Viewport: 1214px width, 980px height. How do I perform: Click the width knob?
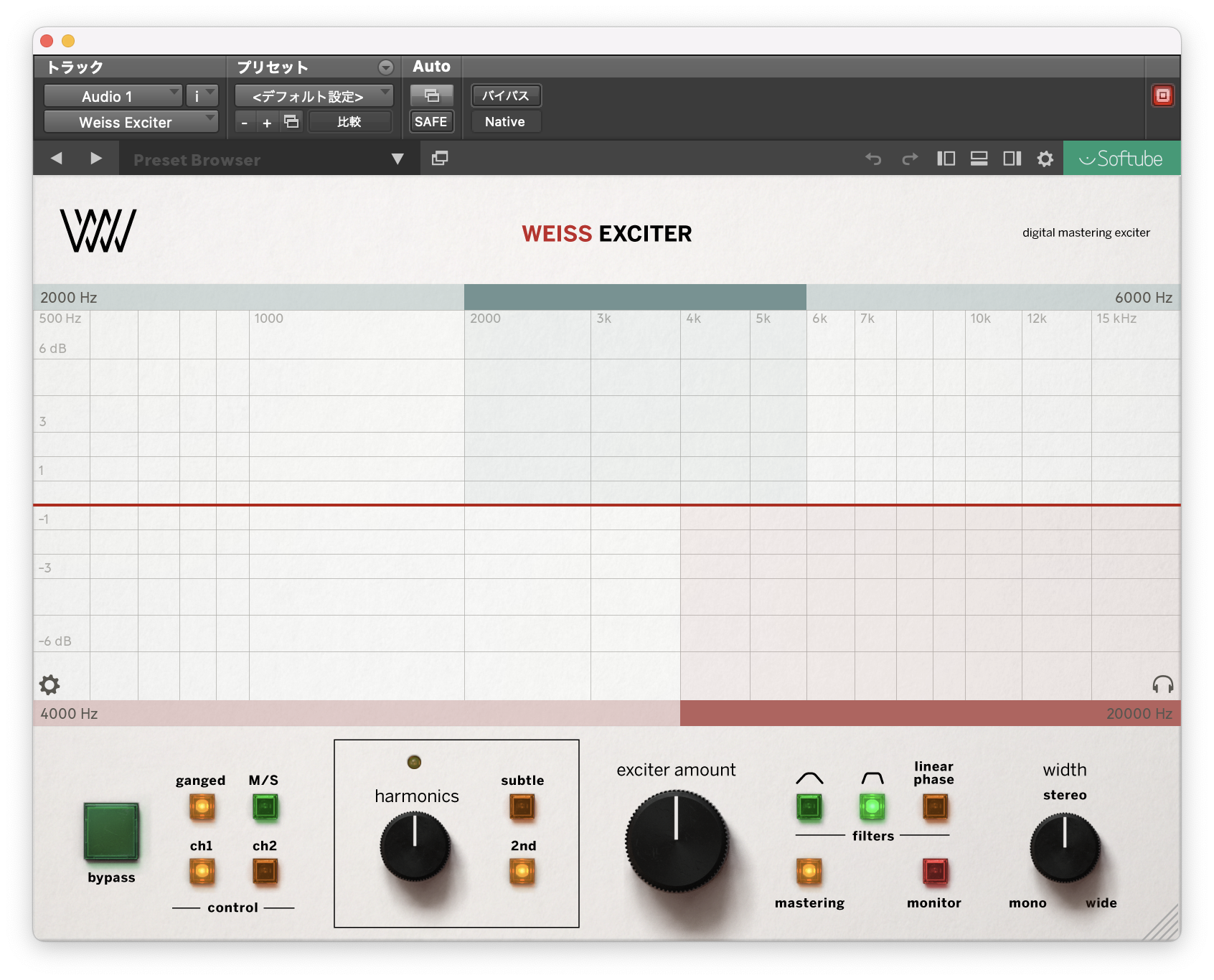coord(1065,847)
